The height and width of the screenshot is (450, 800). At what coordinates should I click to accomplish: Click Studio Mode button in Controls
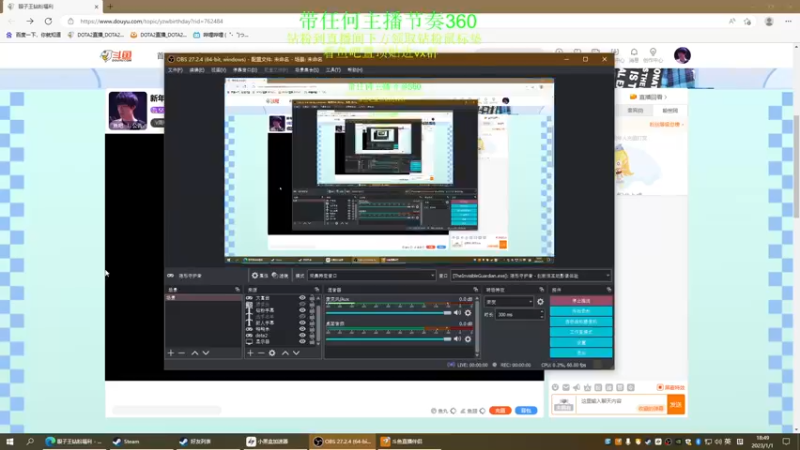coord(581,332)
